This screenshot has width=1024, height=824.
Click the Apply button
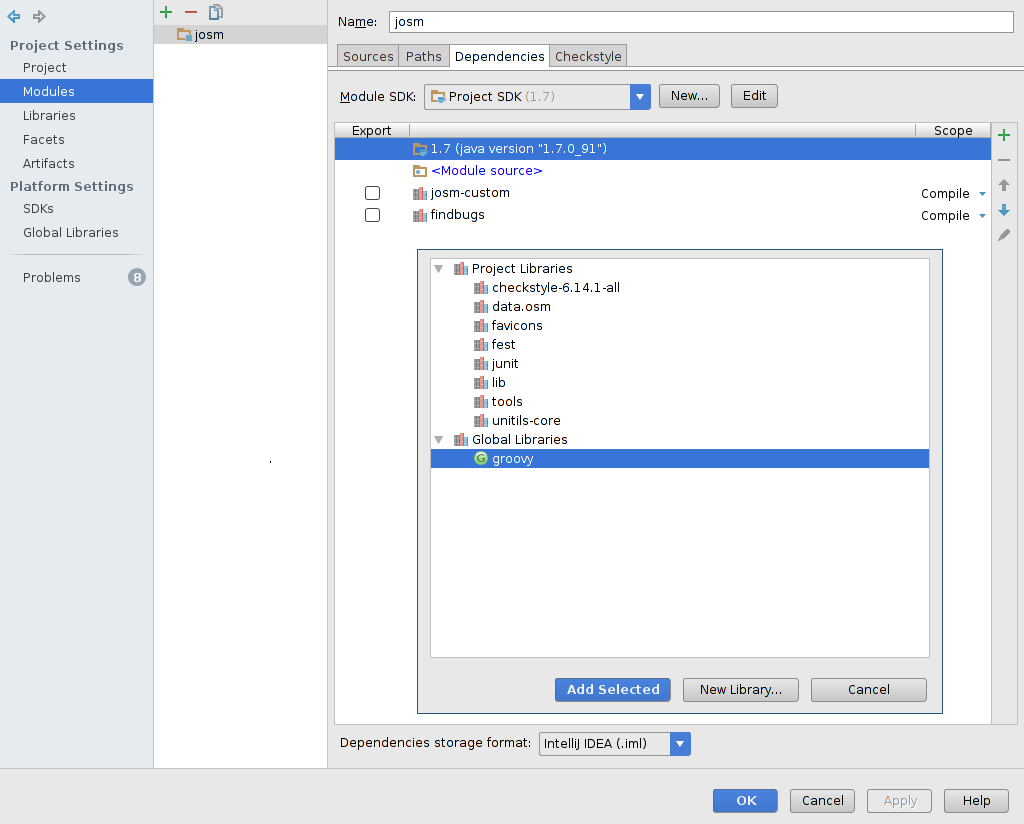899,800
